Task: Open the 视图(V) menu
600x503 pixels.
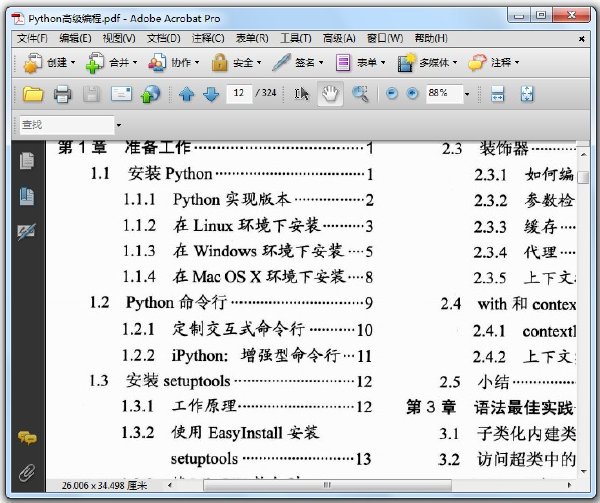Action: pos(119,38)
